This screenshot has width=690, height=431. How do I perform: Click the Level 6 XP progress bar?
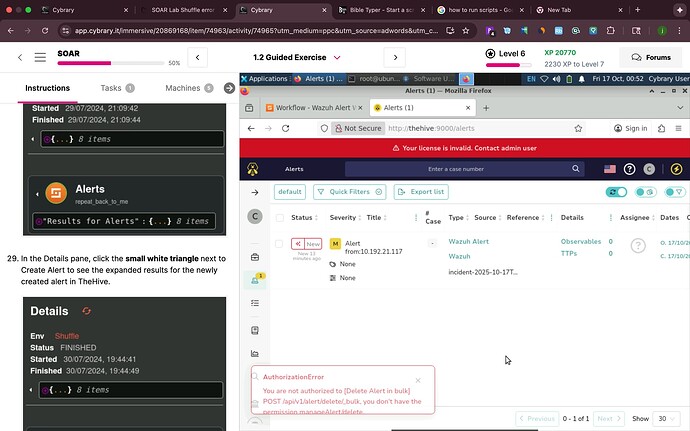509,65
